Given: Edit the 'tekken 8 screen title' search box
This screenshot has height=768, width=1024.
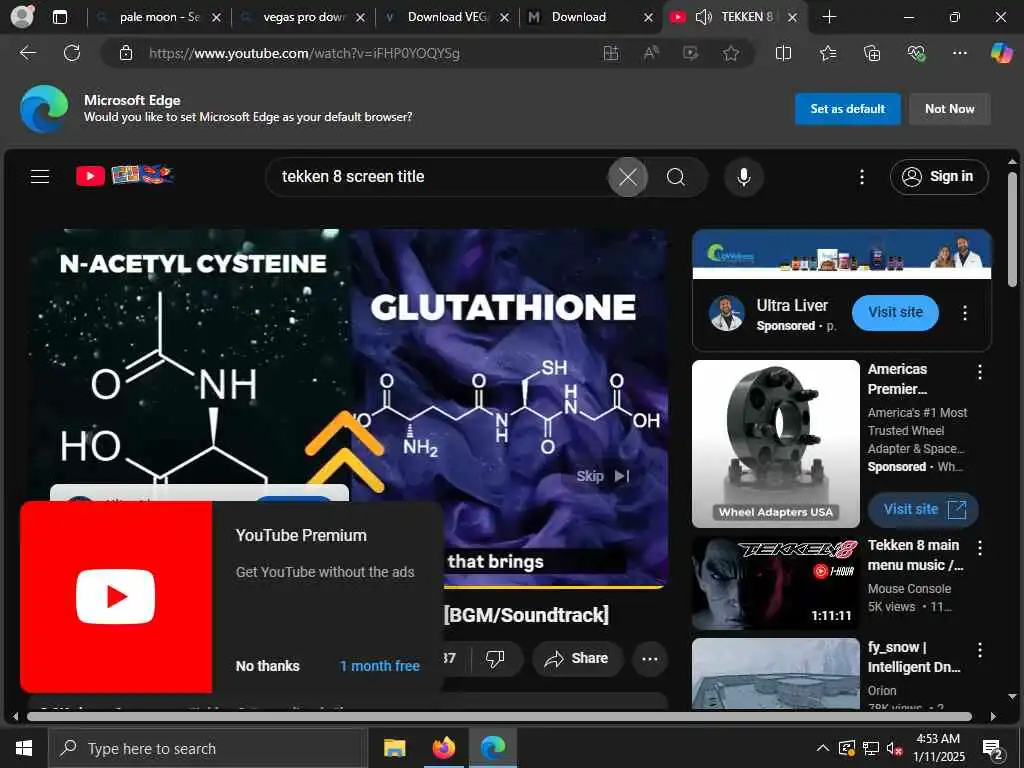Looking at the screenshot, I should [438, 176].
